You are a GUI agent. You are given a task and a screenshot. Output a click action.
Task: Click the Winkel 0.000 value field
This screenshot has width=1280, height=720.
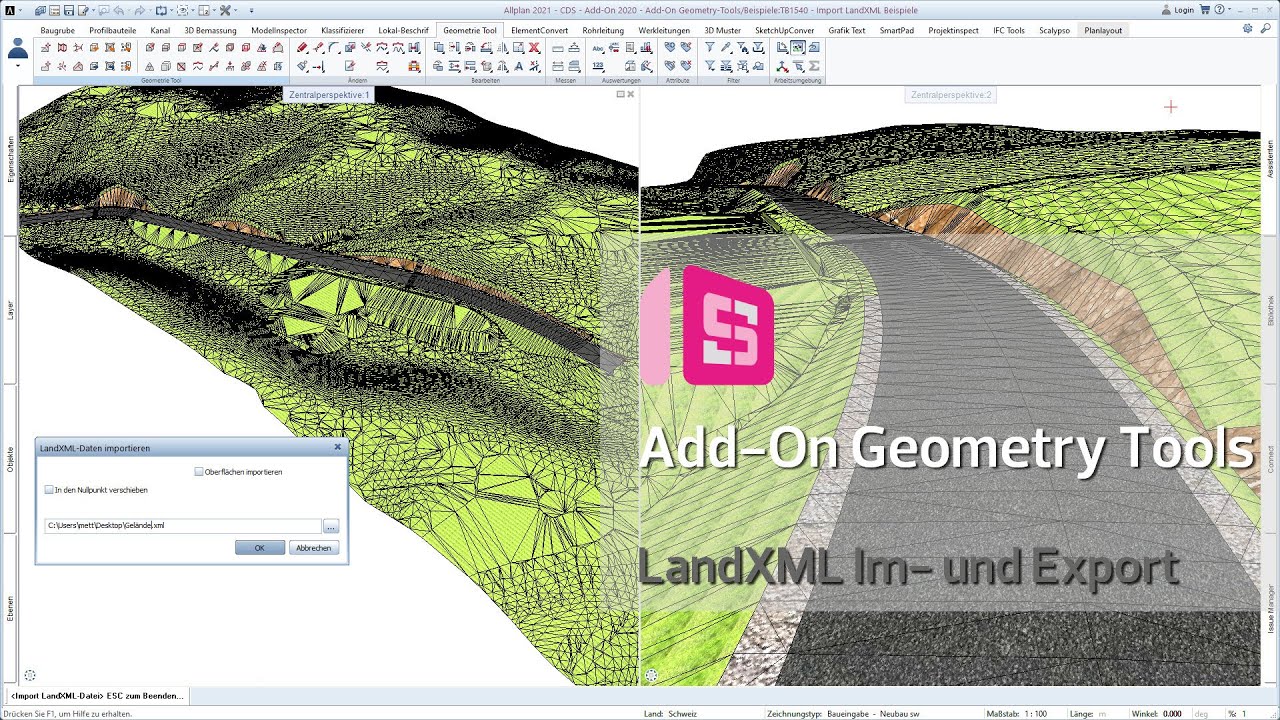point(1172,714)
